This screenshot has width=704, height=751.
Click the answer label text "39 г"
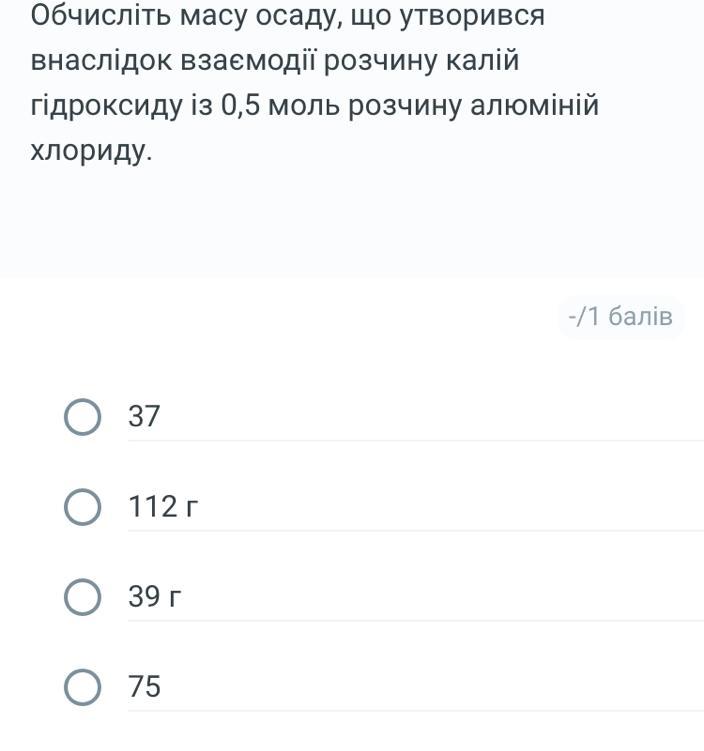(155, 597)
